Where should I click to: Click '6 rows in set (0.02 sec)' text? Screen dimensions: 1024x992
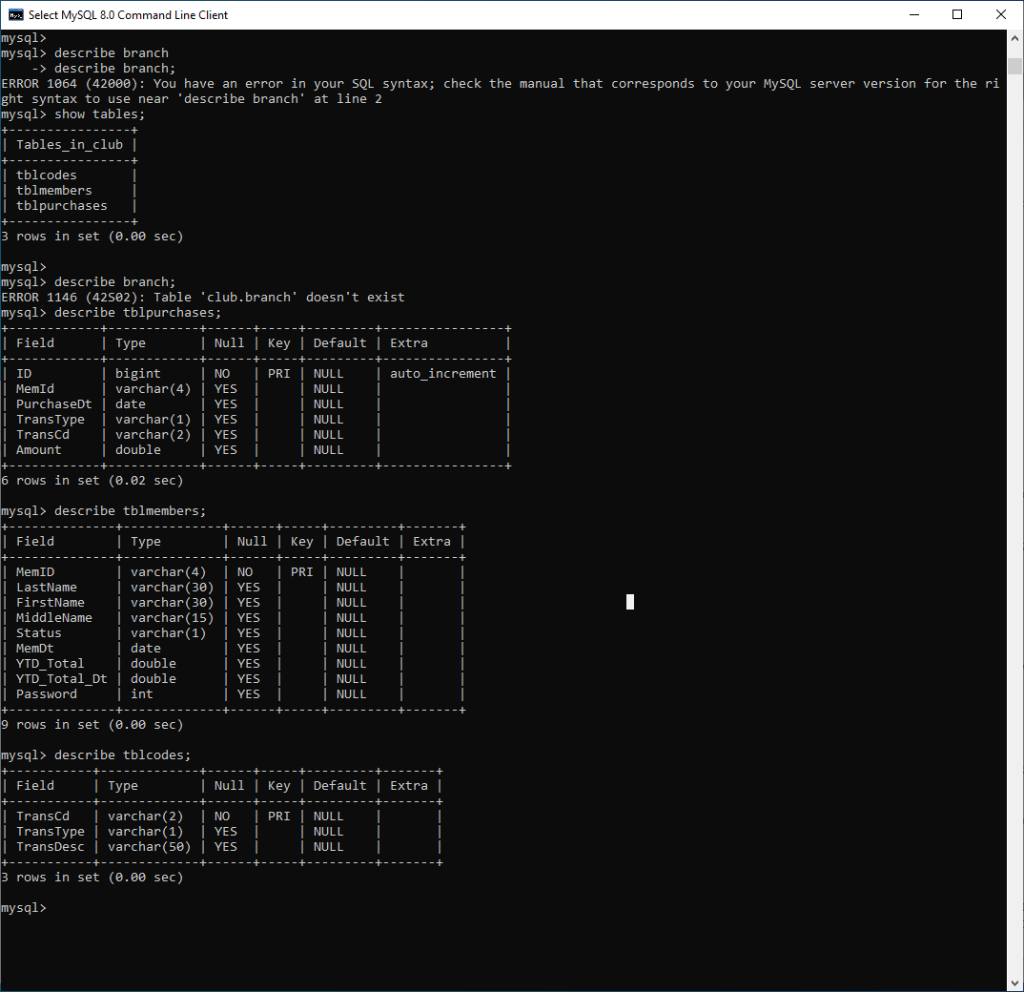(x=92, y=481)
